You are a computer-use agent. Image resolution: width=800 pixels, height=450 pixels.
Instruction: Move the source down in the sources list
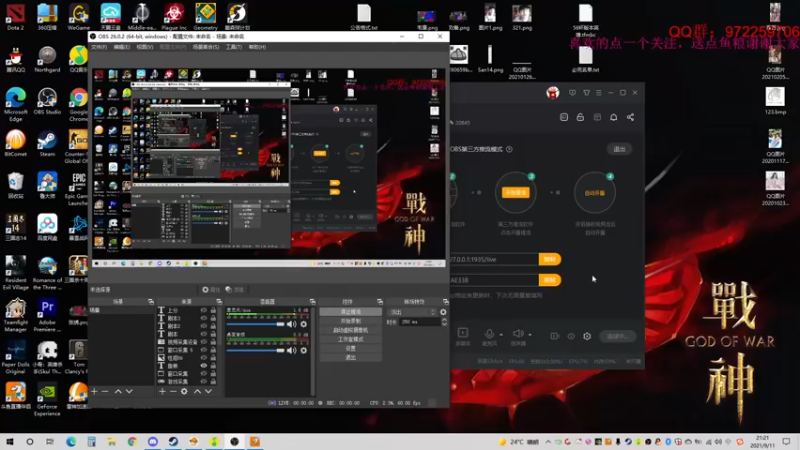pyautogui.click(x=208, y=391)
